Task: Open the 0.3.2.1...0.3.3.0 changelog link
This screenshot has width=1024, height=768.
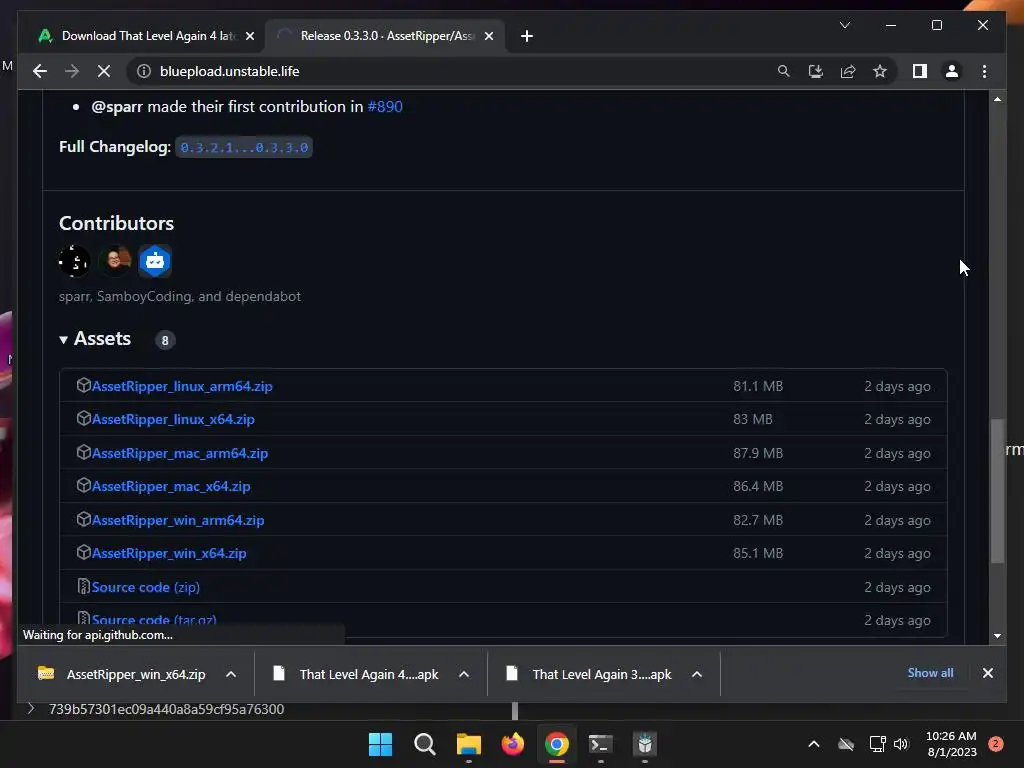Action: [244, 148]
